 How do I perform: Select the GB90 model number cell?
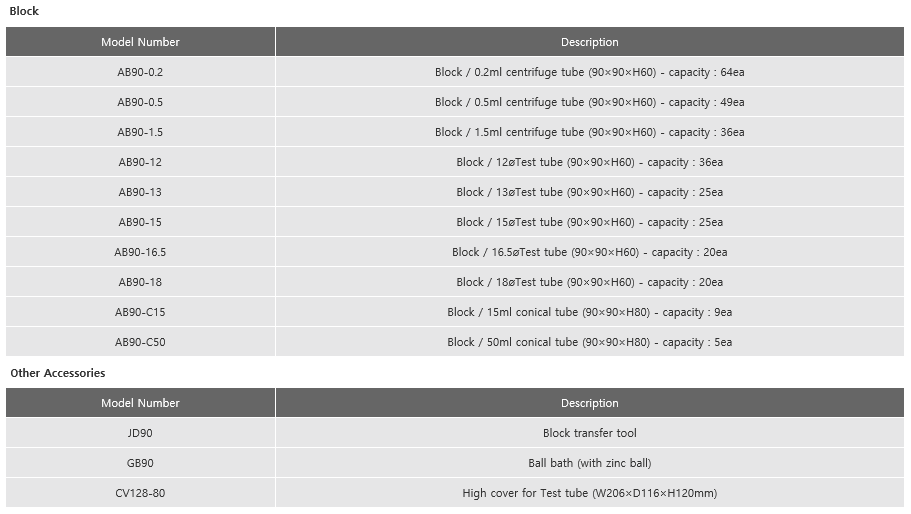point(140,463)
